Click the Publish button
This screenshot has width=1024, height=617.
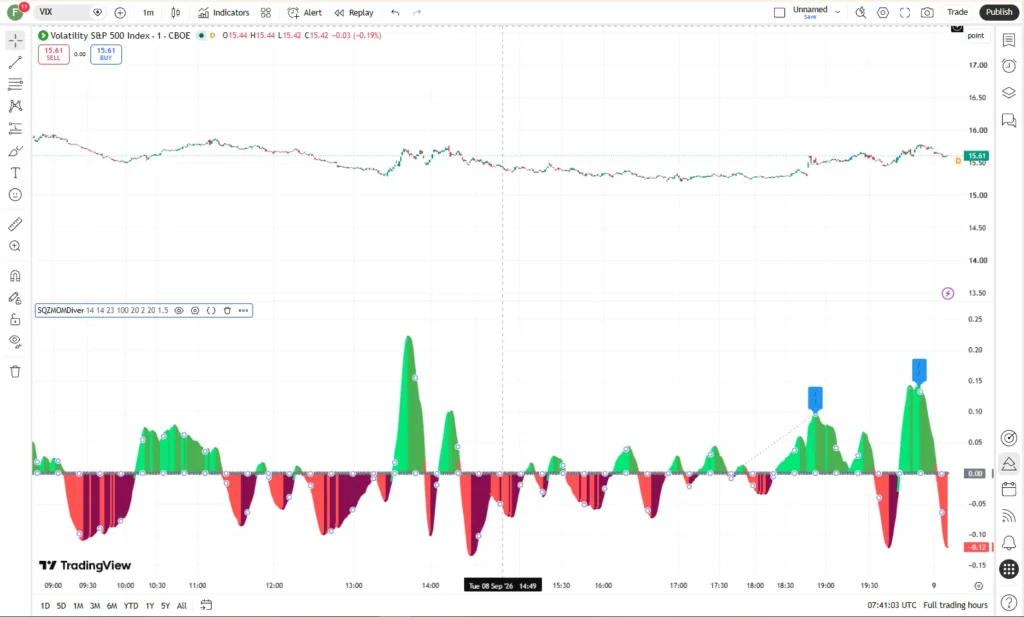[x=999, y=12]
